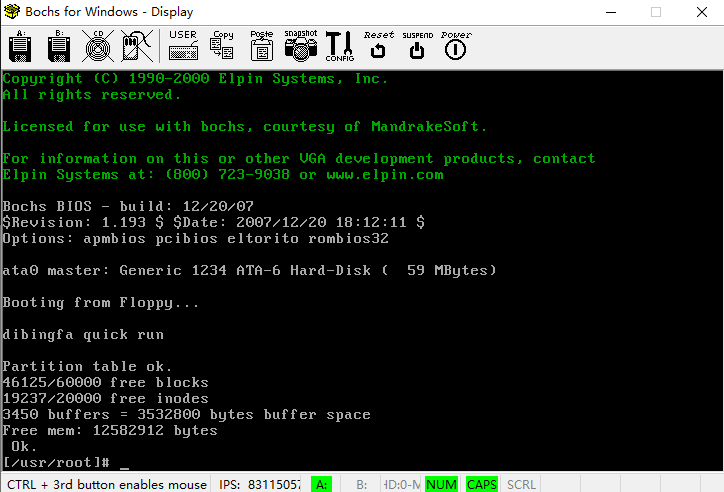Click the Power button
Screen dimensions: 724x492
pos(456,46)
